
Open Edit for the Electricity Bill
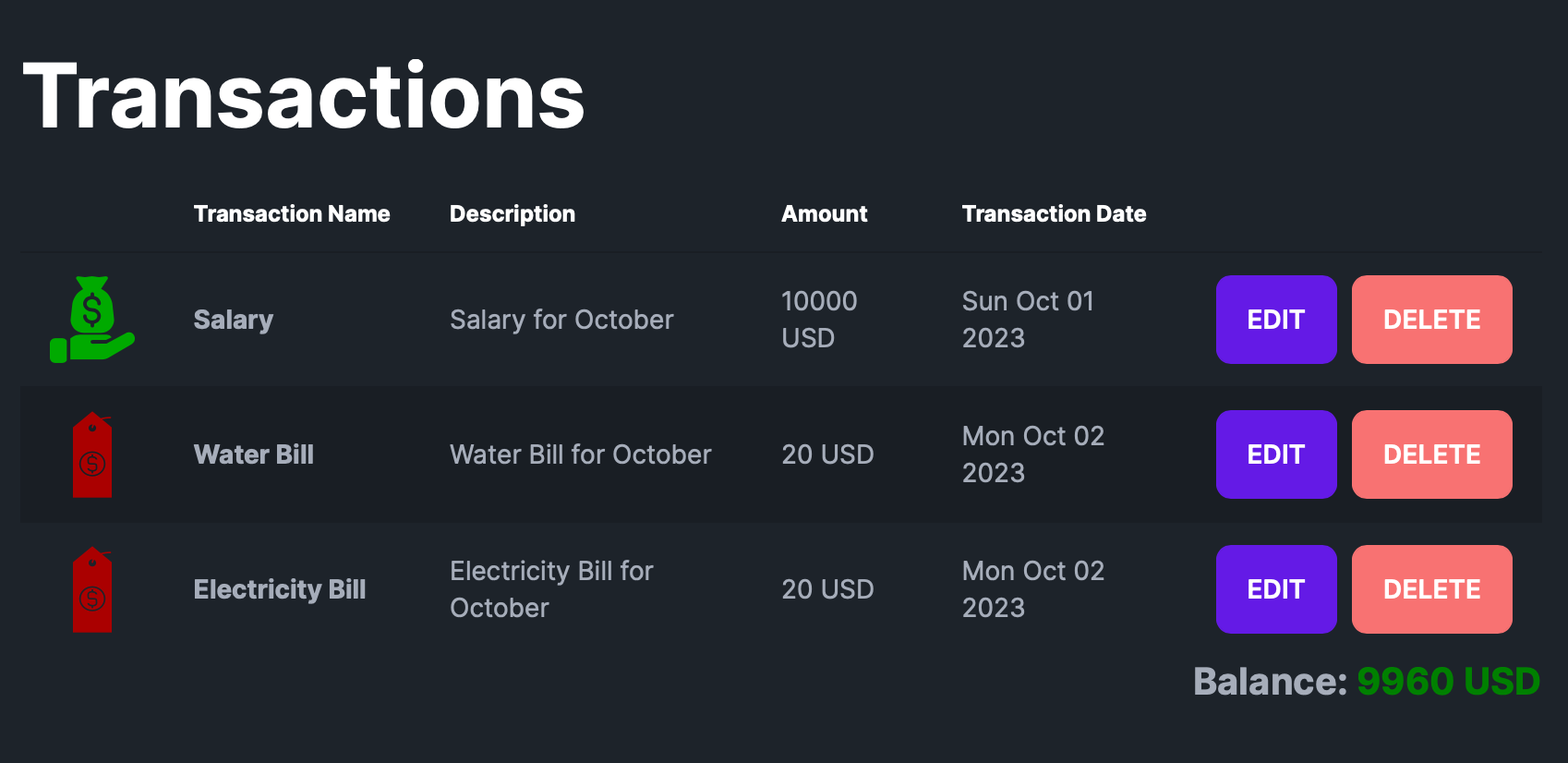click(1275, 589)
